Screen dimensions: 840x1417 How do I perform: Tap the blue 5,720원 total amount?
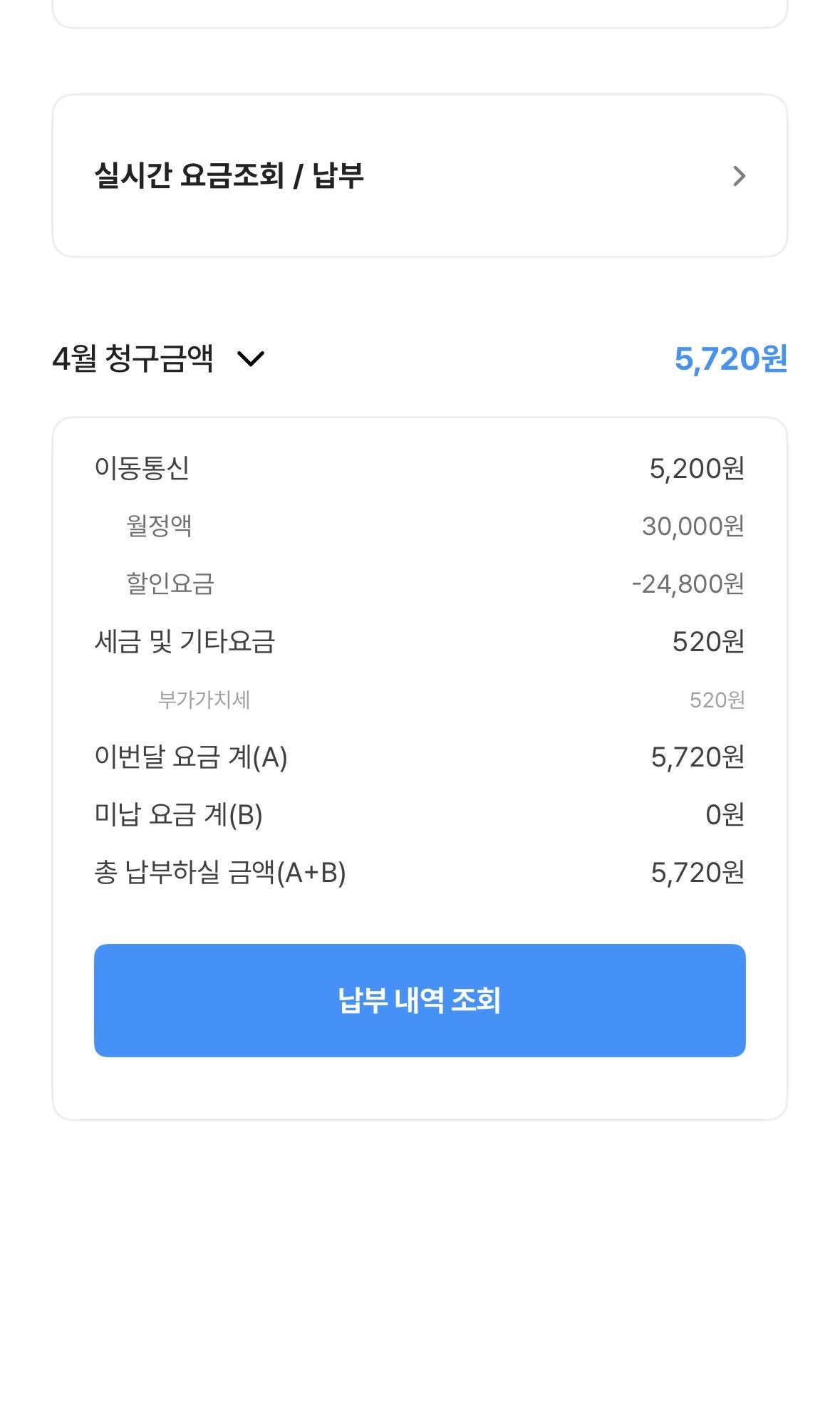pos(730,358)
